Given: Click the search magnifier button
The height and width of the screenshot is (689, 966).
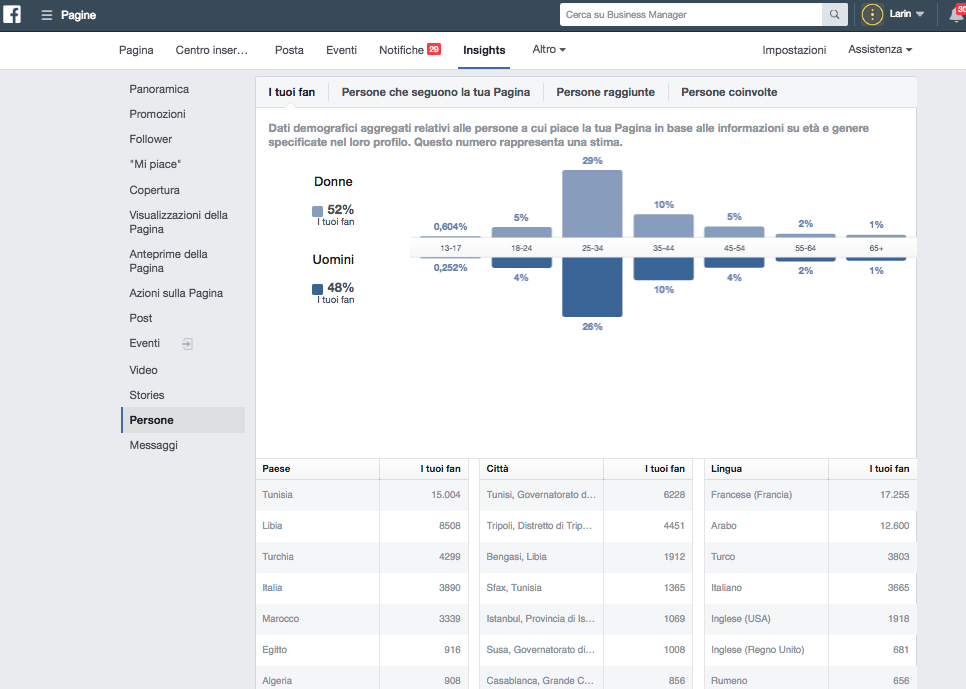Looking at the screenshot, I should tap(834, 15).
